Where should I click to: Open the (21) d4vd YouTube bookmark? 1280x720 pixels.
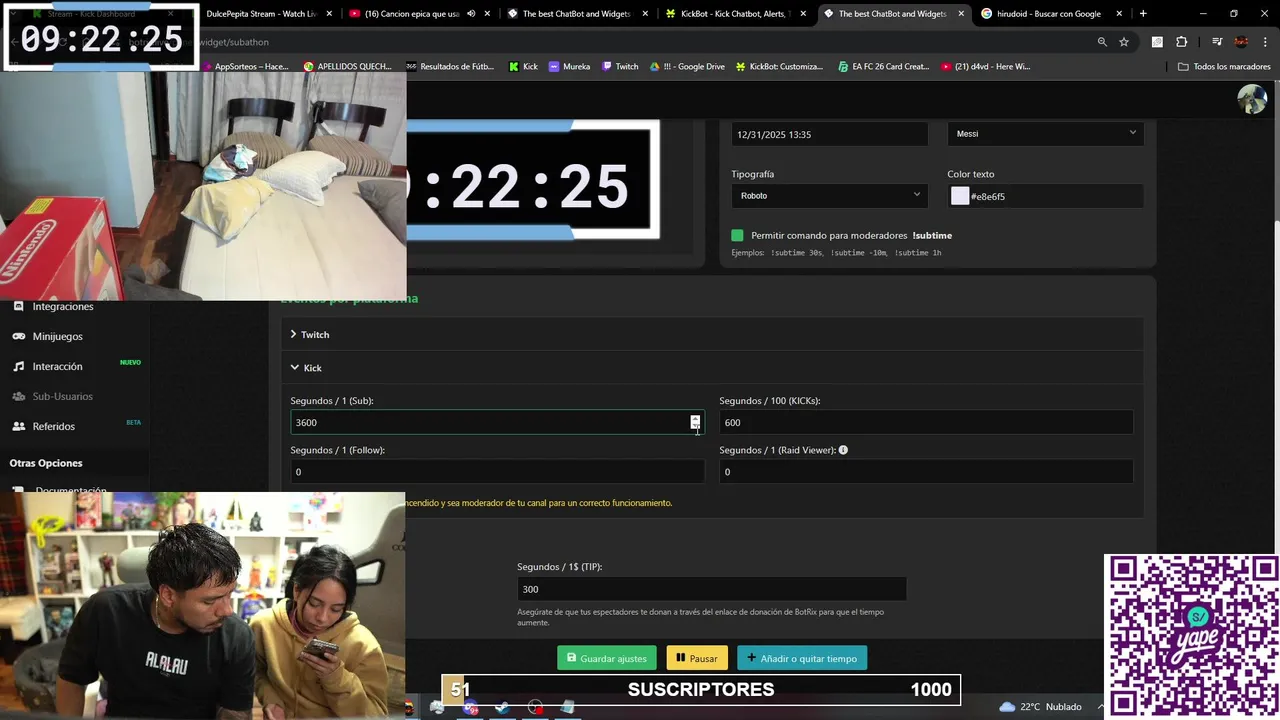tap(986, 66)
